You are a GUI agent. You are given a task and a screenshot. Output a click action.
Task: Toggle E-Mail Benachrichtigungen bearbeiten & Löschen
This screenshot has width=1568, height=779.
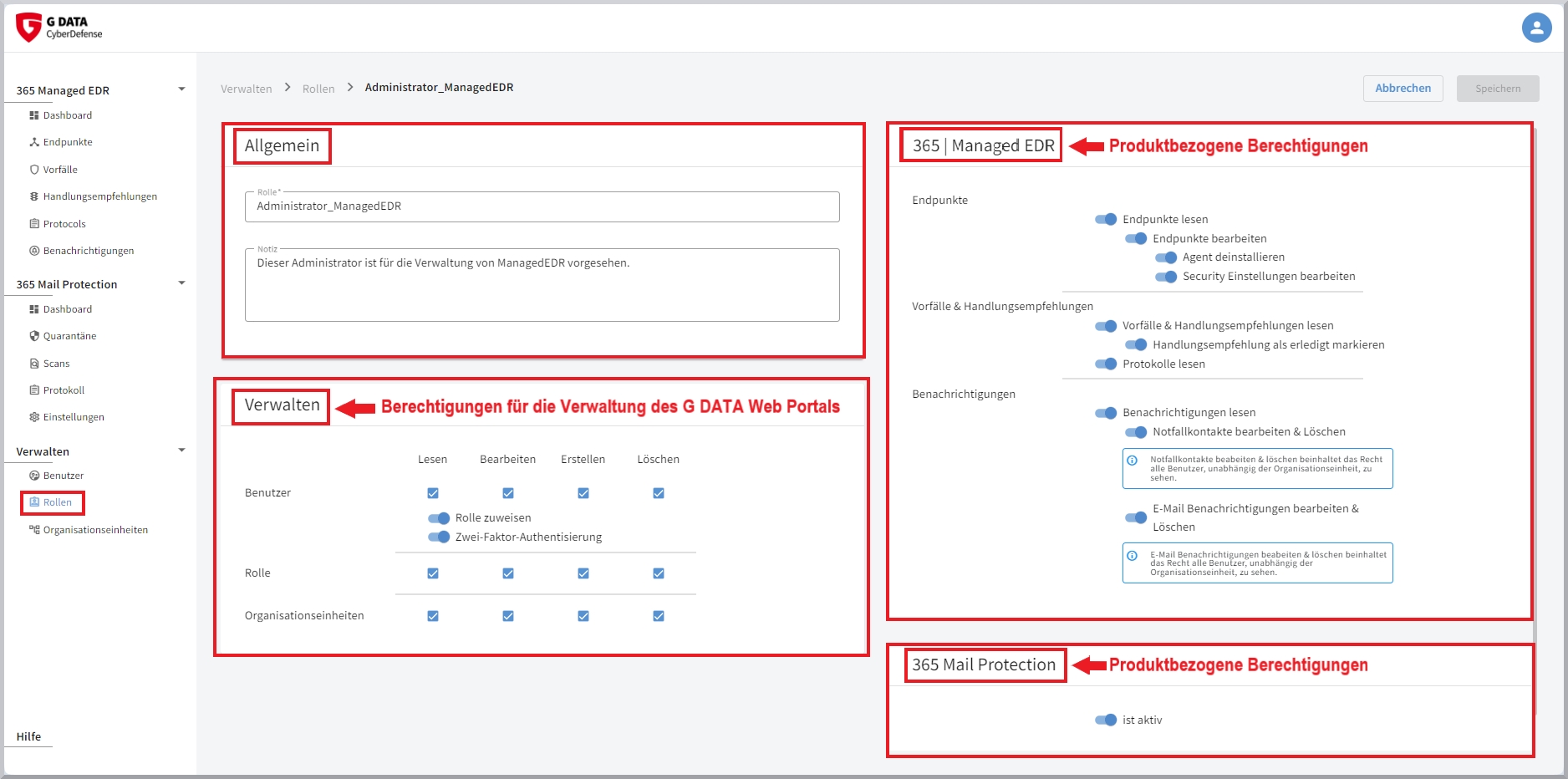point(1136,517)
